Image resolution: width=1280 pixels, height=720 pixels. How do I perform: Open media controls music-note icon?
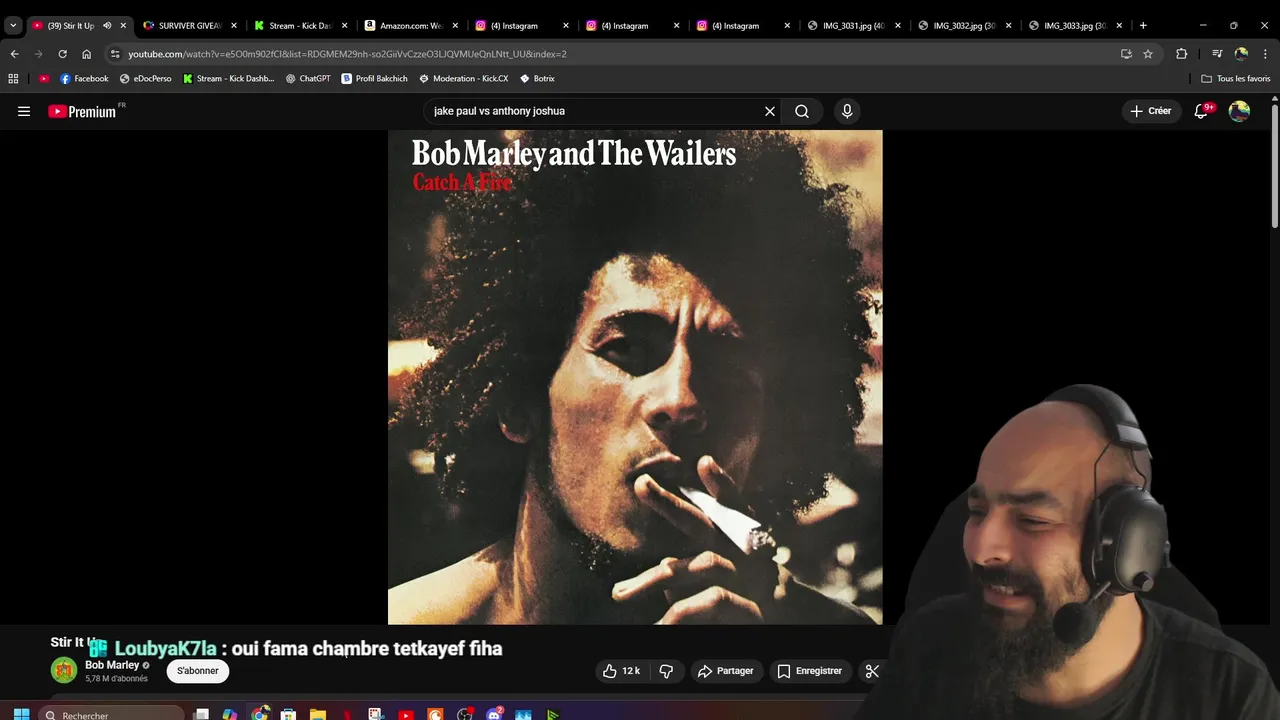[x=1217, y=54]
